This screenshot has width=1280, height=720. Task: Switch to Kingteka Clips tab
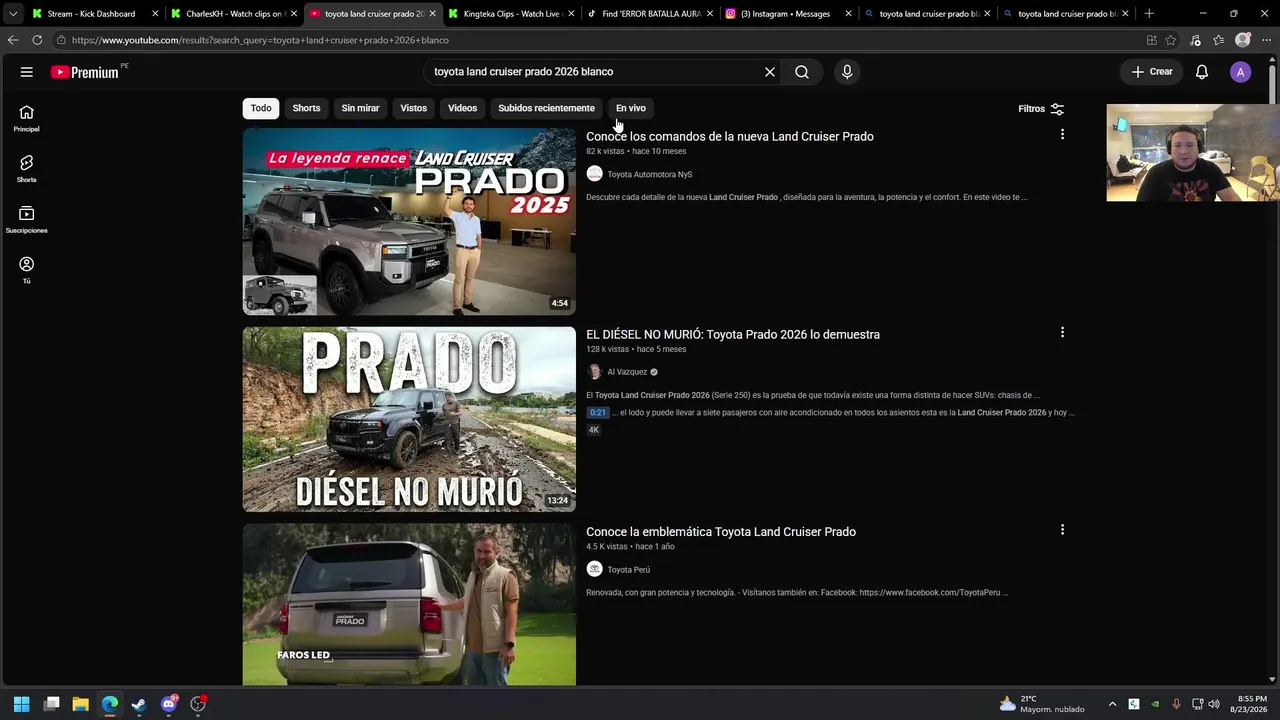coord(511,14)
